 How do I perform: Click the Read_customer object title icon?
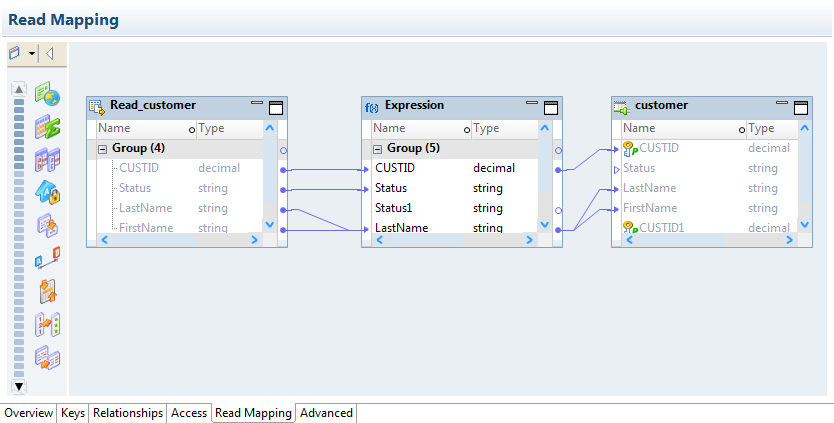96,106
